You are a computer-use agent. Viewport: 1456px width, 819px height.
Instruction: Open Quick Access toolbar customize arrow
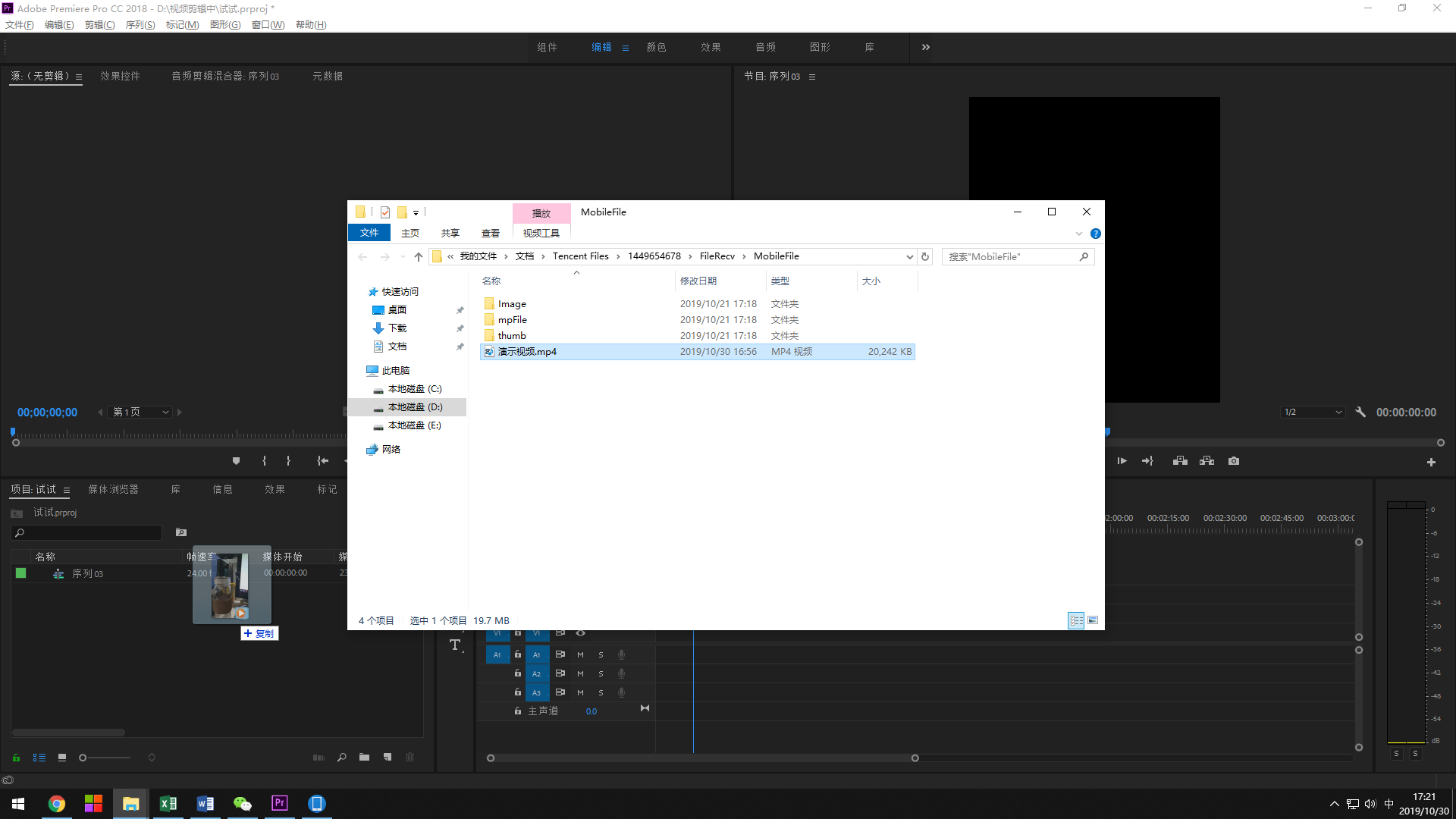416,213
